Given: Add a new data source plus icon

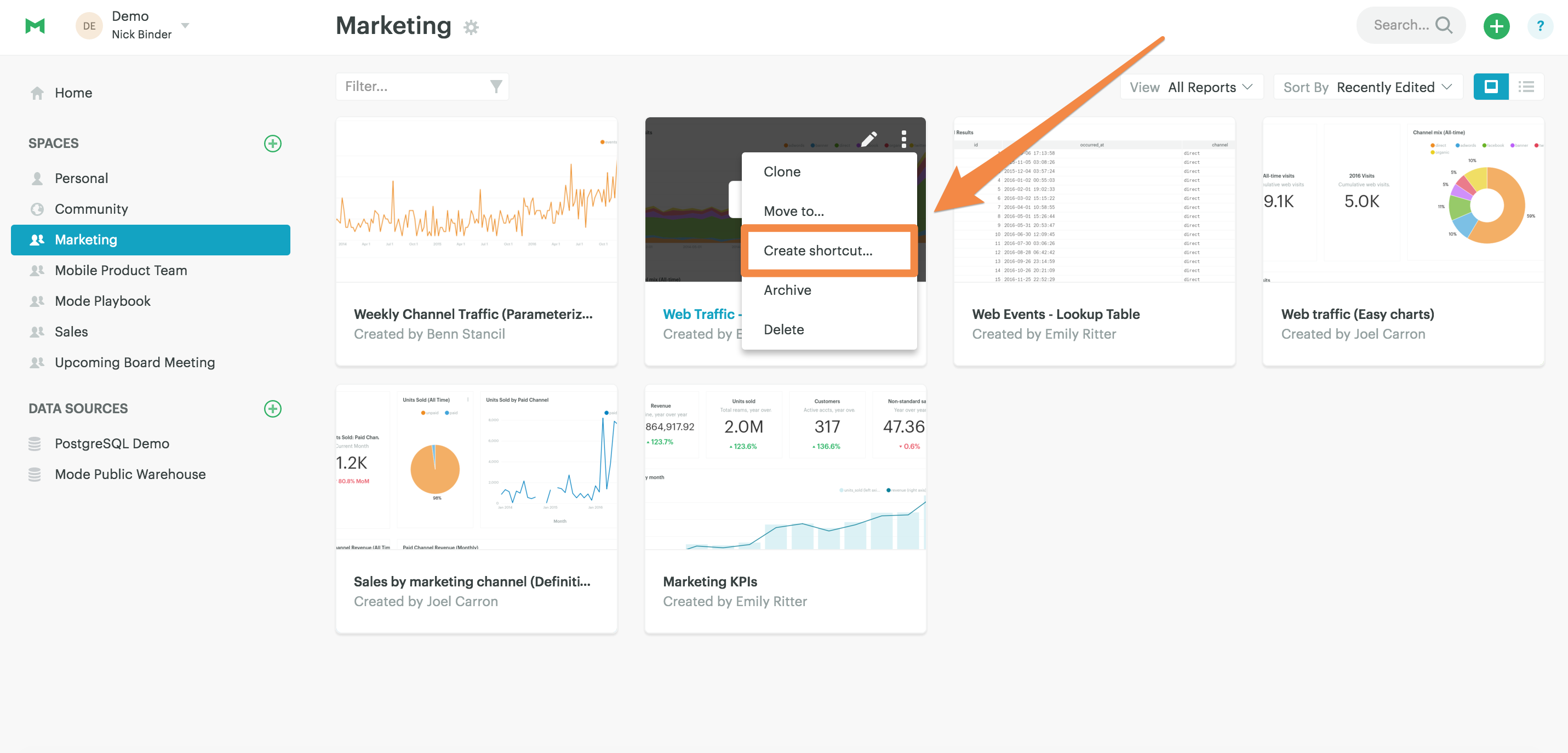Looking at the screenshot, I should click(273, 408).
